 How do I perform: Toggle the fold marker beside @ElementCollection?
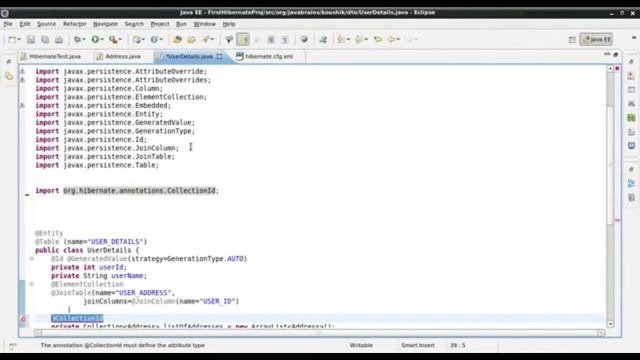point(31,284)
